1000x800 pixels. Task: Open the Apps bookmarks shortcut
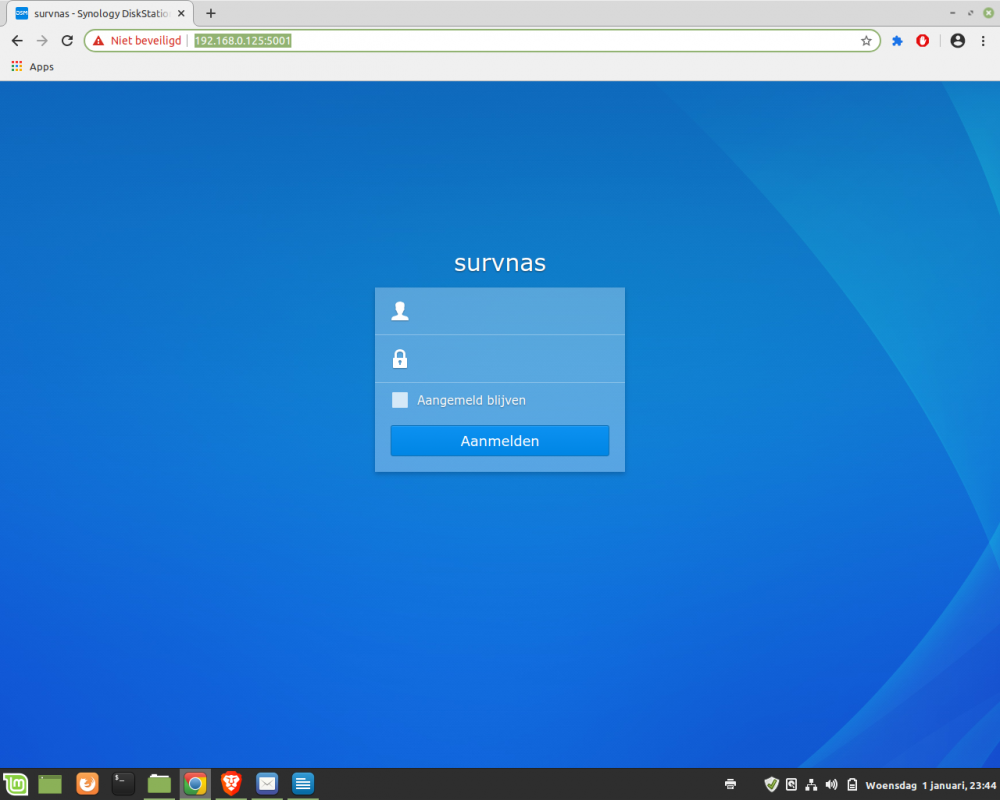pyautogui.click(x=33, y=67)
